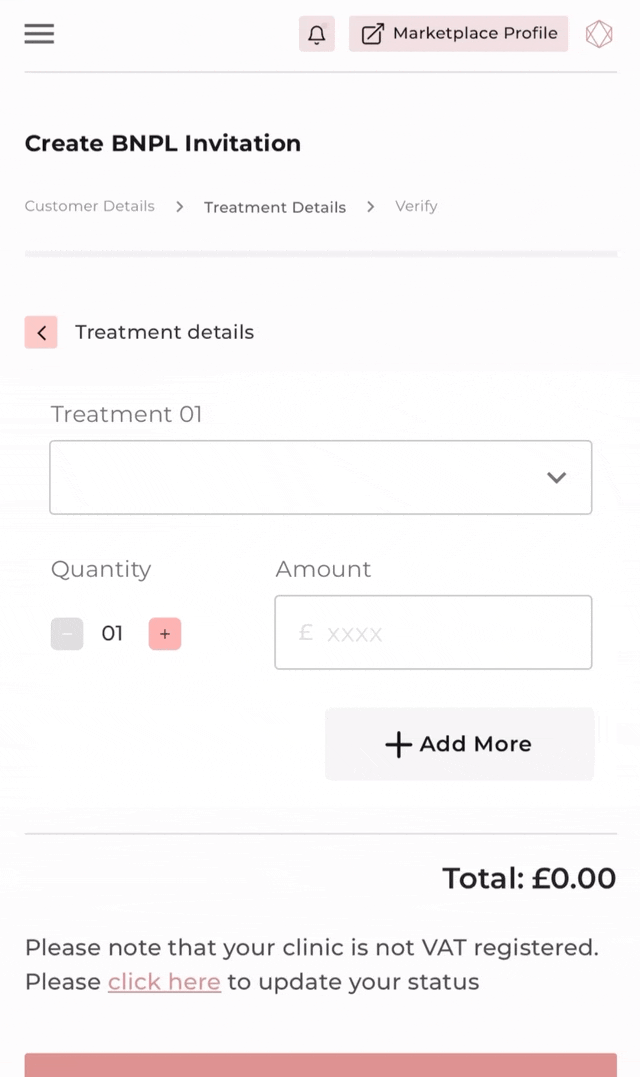Select the Treatment Details breadcrumb step
The height and width of the screenshot is (1077, 640).
275,207
